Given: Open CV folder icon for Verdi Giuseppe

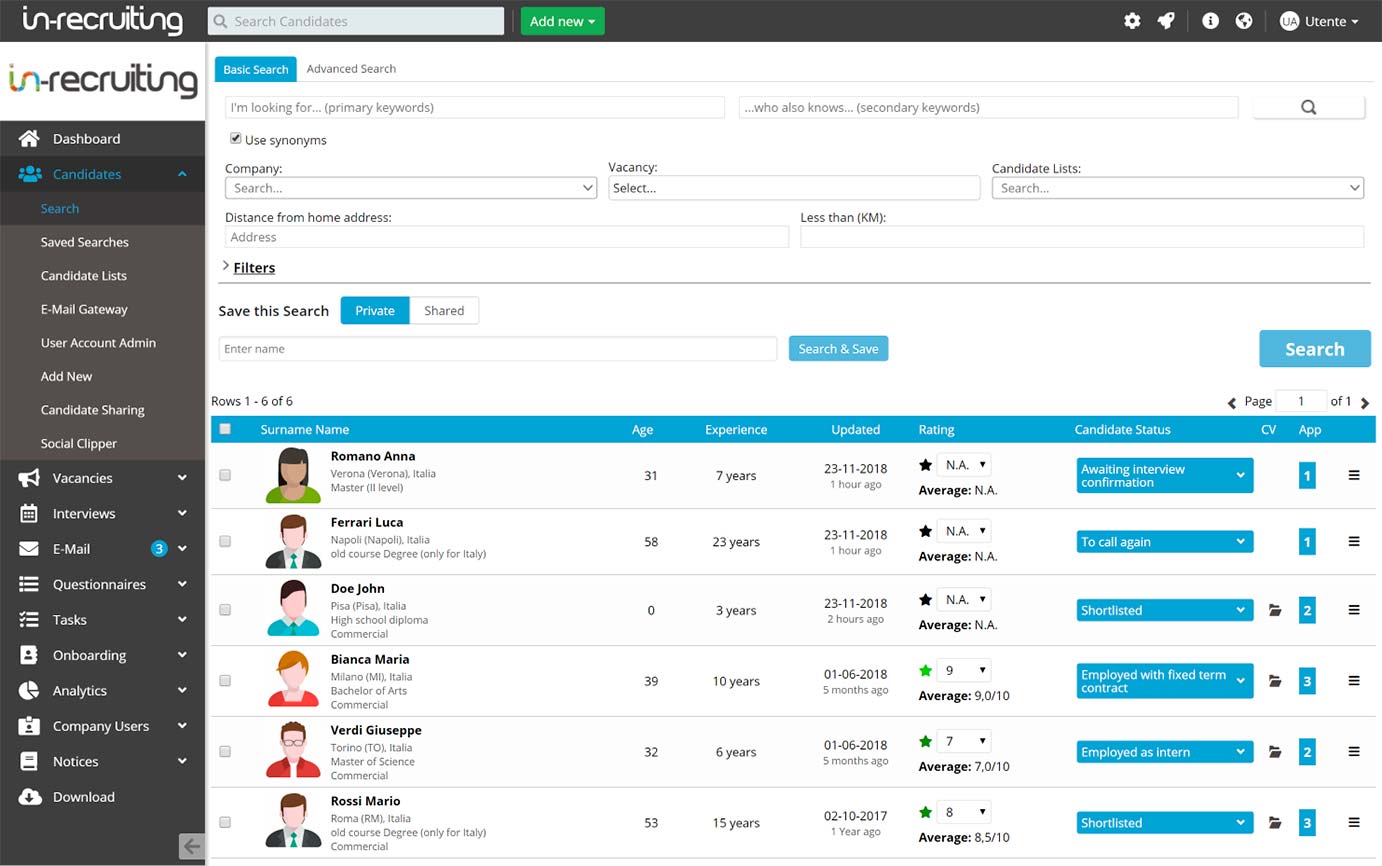Looking at the screenshot, I should [x=1275, y=752].
